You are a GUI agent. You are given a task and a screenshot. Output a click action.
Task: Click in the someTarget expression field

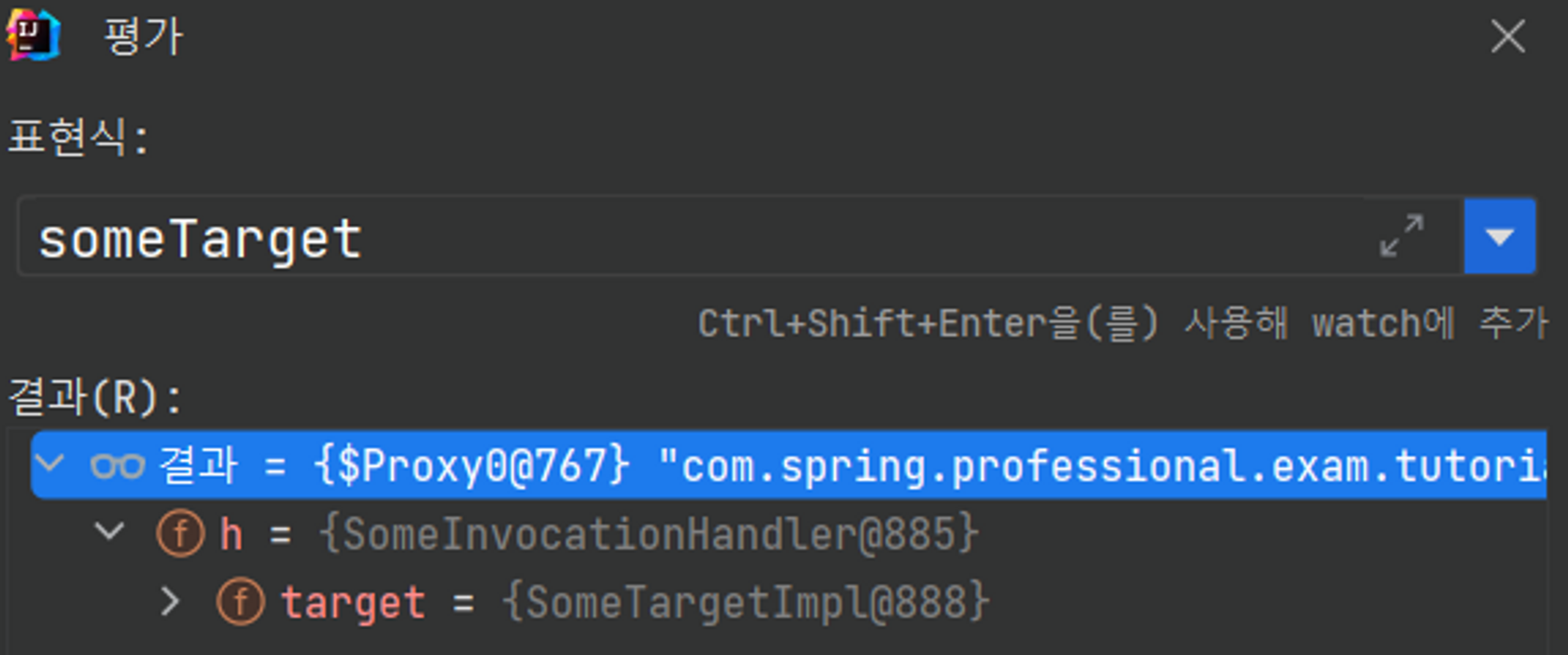691,236
